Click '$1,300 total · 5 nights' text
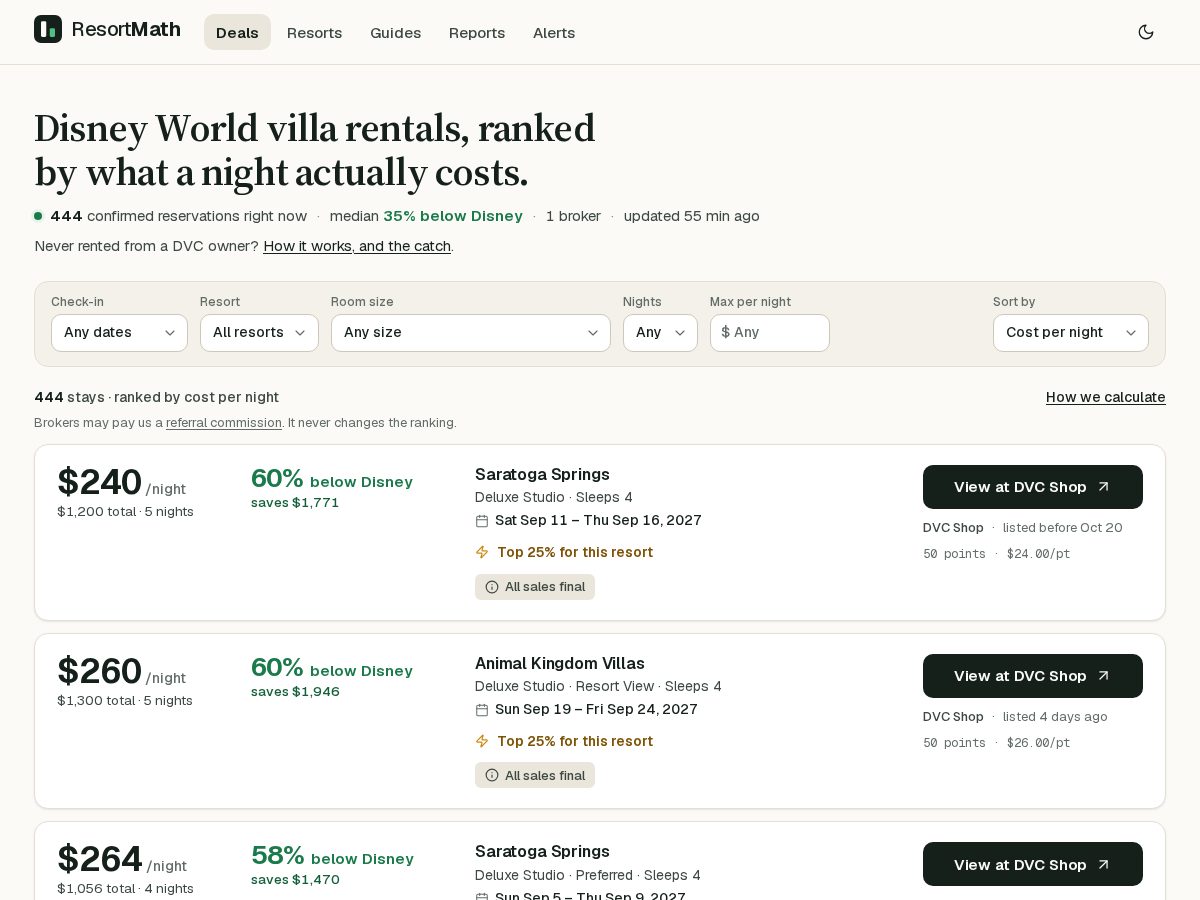Viewport: 1200px width, 900px height. pos(125,701)
